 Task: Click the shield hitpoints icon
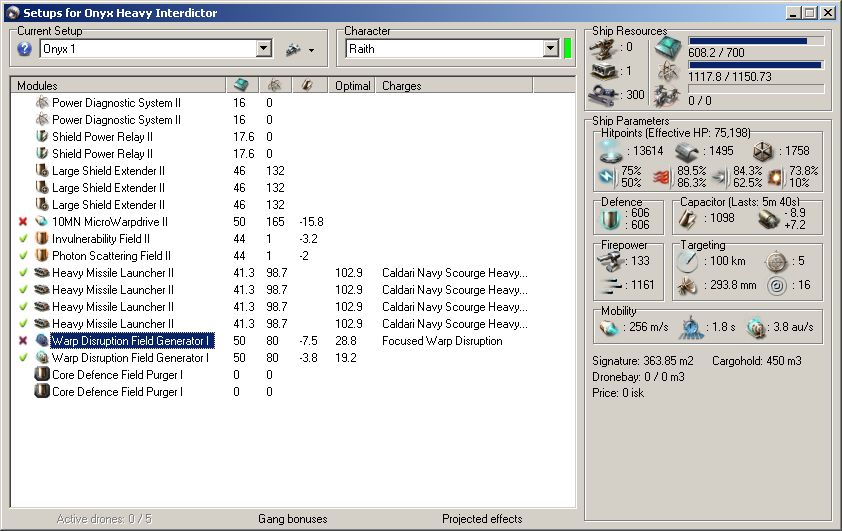tap(608, 151)
